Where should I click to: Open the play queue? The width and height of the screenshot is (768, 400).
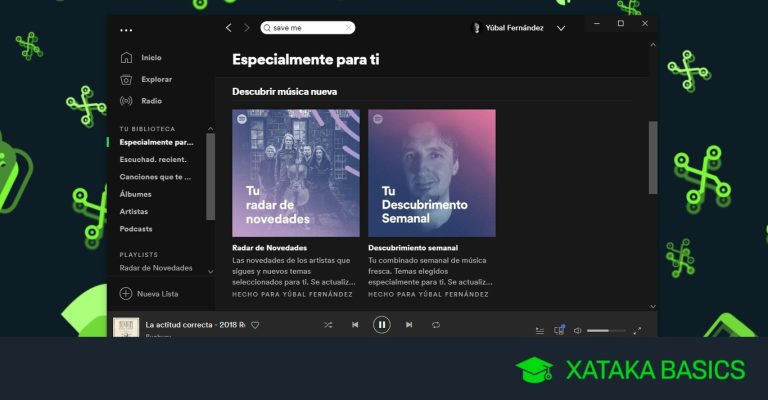540,330
